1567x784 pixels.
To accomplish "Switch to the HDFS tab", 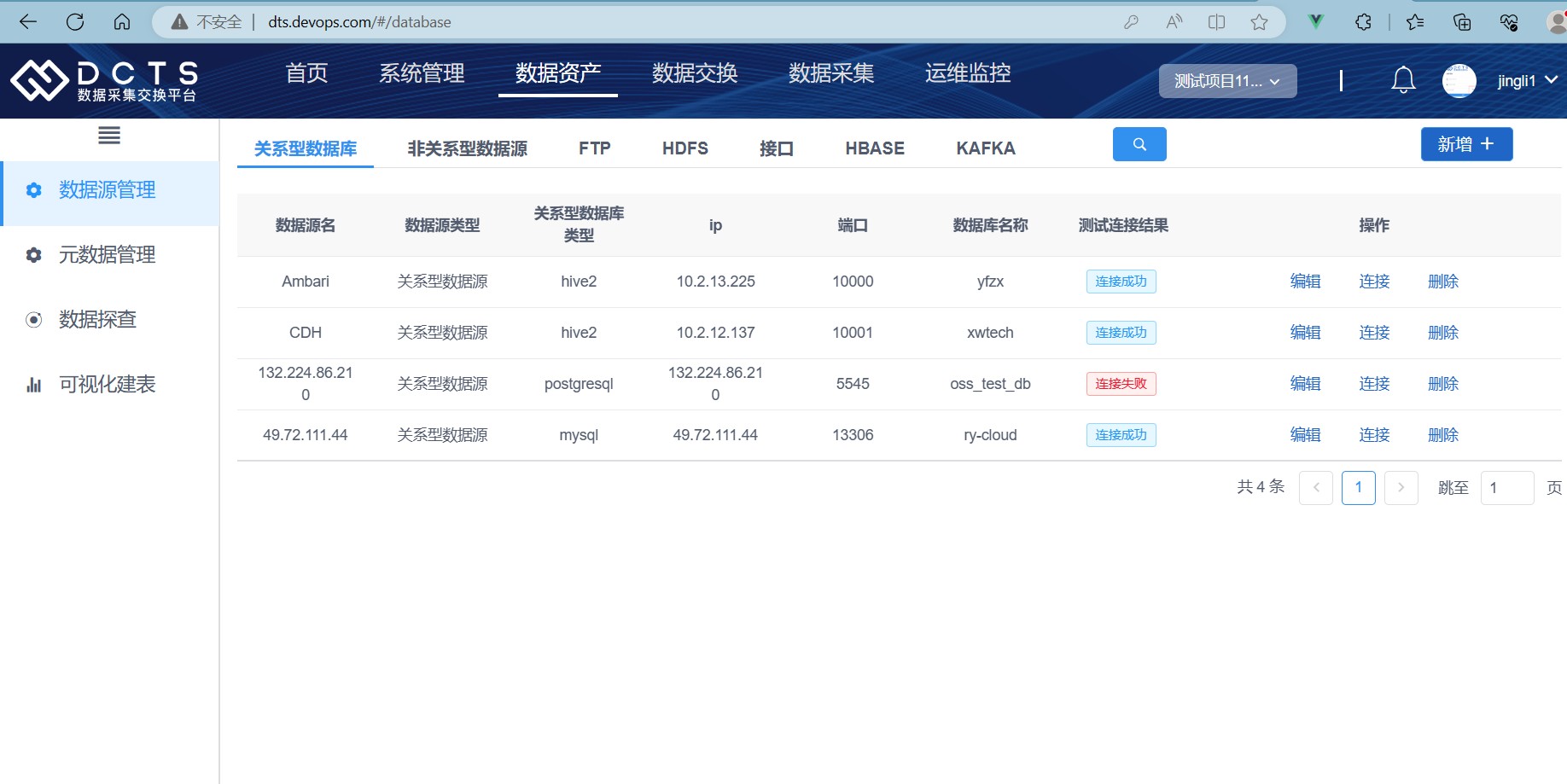I will click(x=685, y=148).
